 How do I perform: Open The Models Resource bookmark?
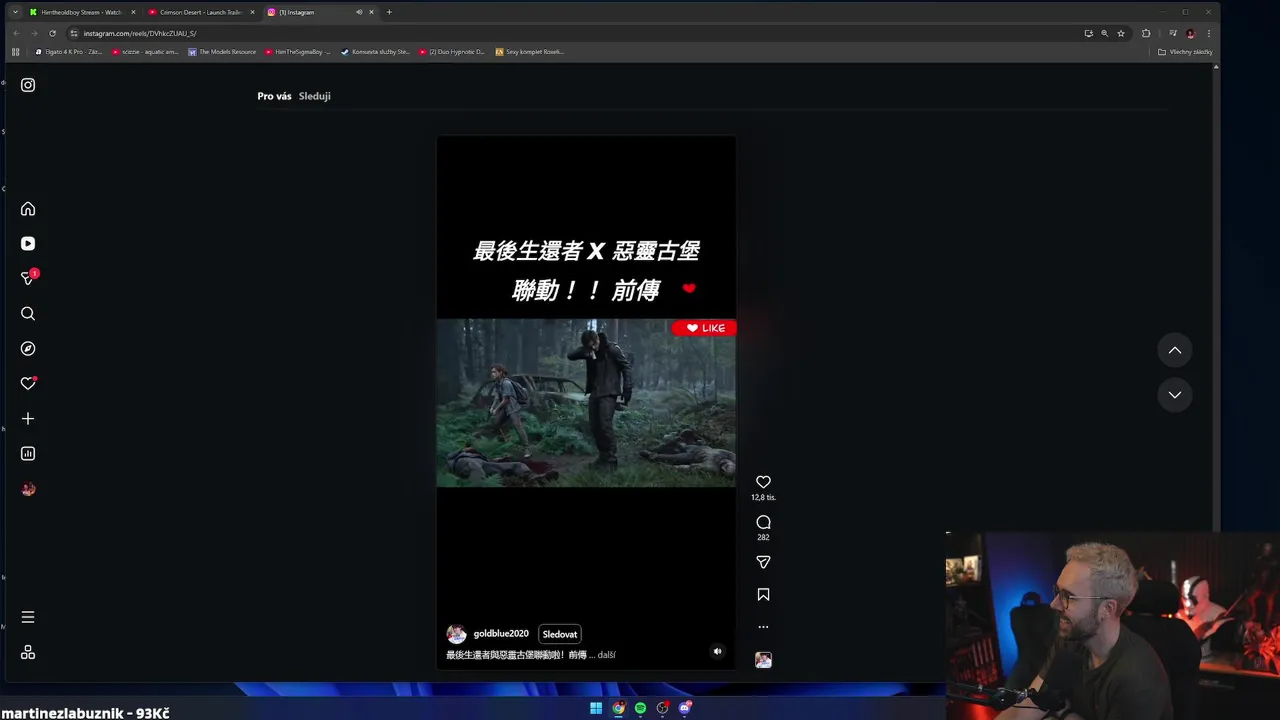(x=222, y=52)
